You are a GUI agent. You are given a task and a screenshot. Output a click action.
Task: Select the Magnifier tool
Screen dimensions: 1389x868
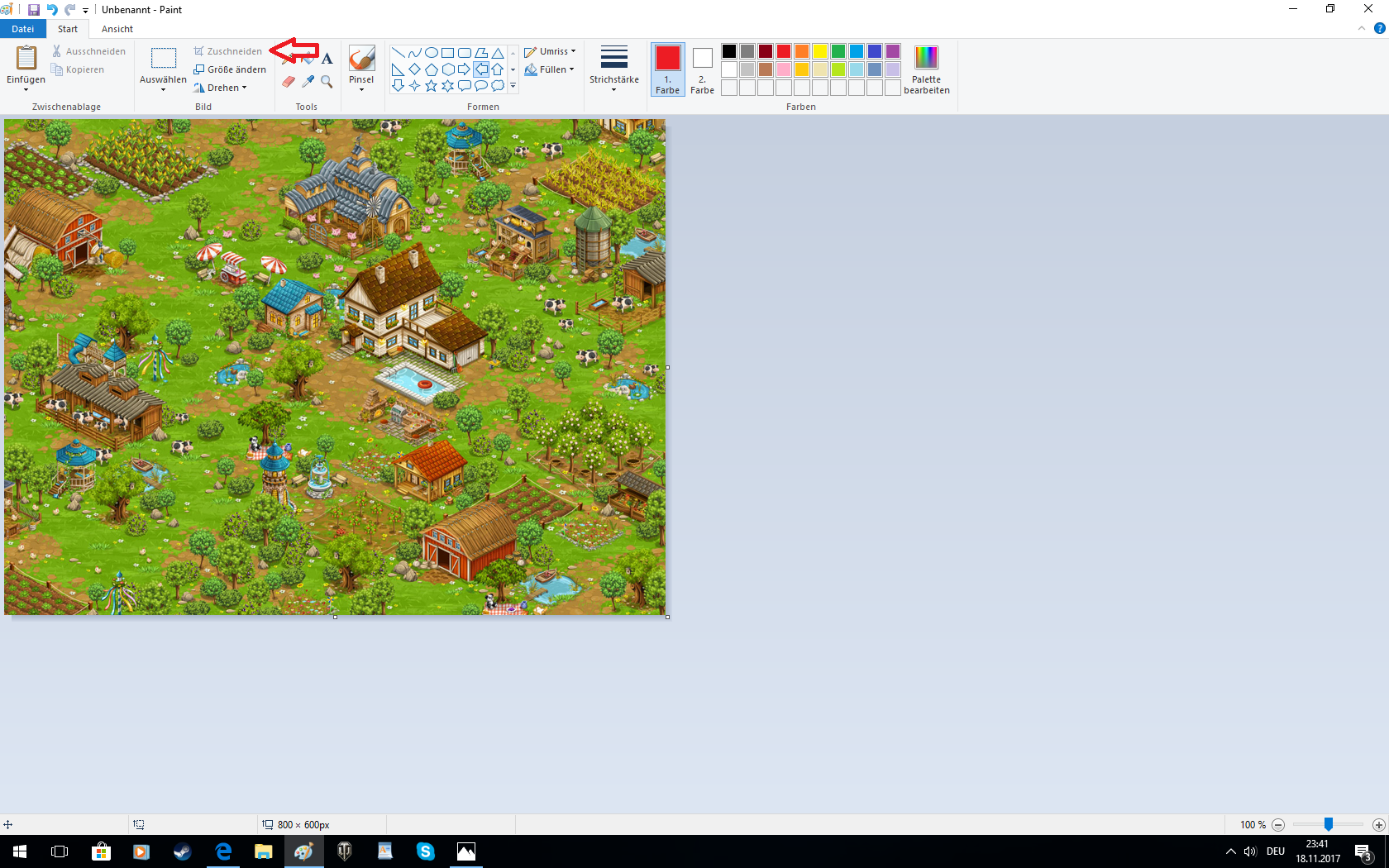(x=327, y=81)
